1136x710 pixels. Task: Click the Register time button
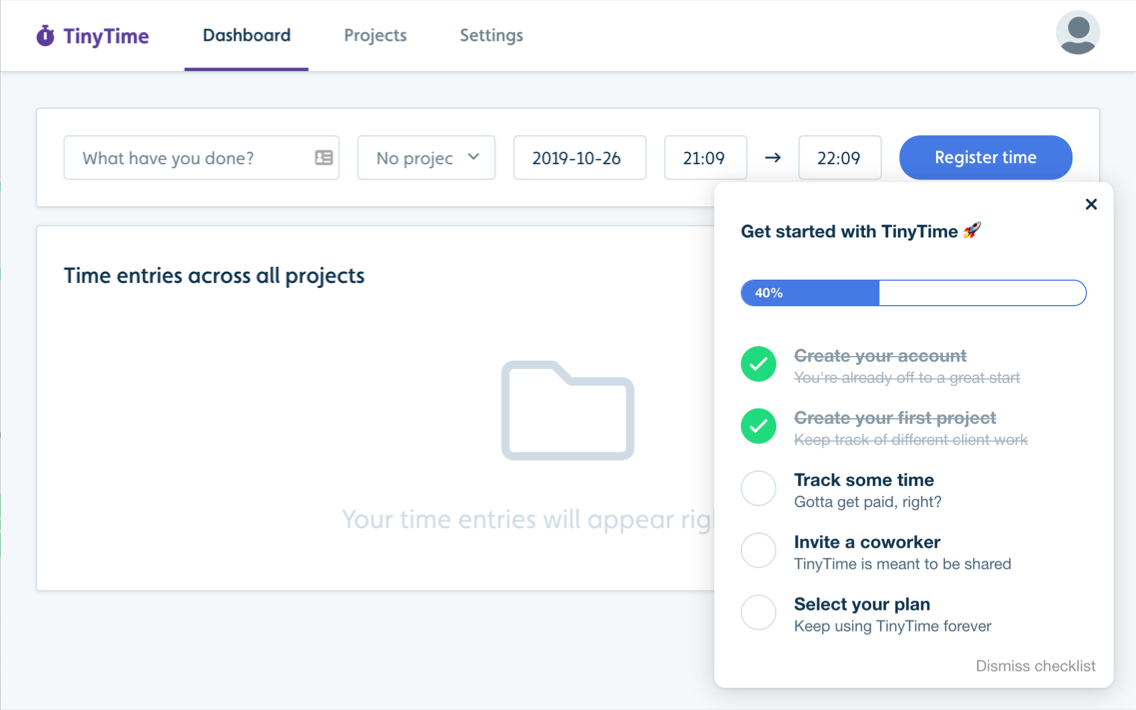[x=985, y=157]
